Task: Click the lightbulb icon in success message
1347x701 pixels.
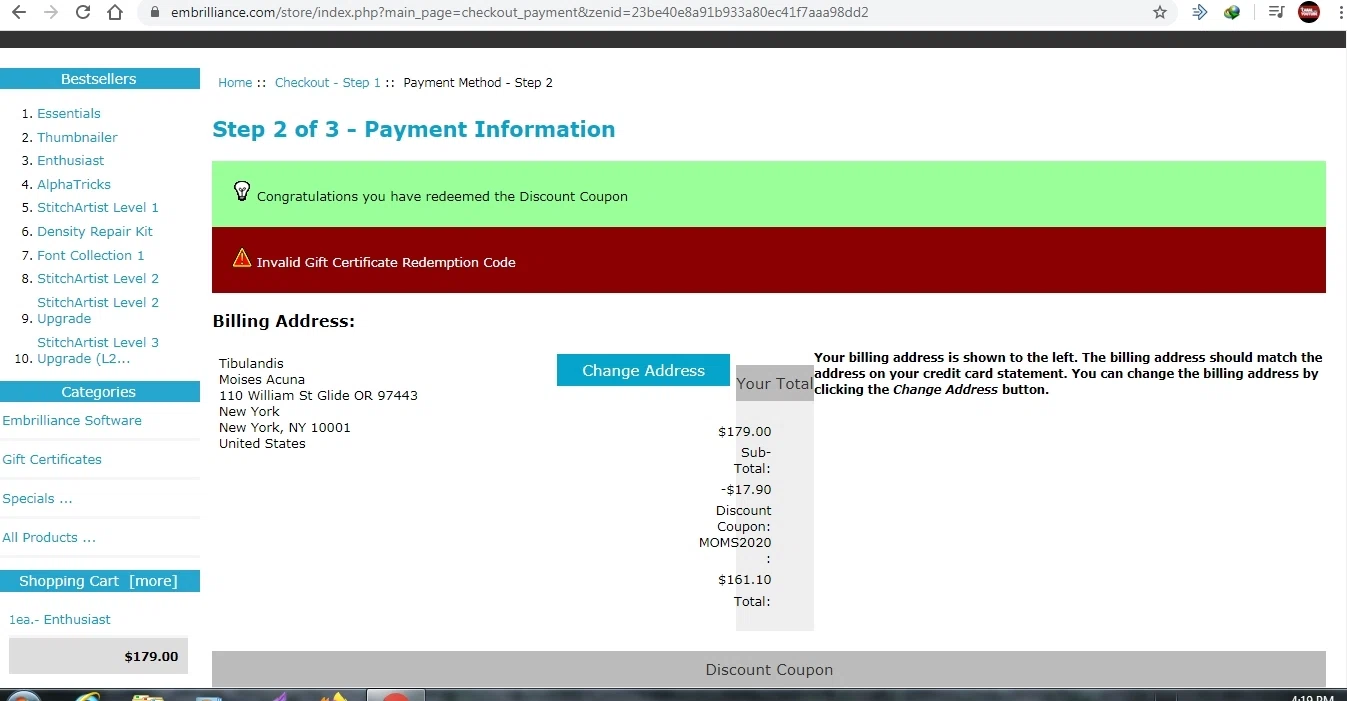Action: 242,191
